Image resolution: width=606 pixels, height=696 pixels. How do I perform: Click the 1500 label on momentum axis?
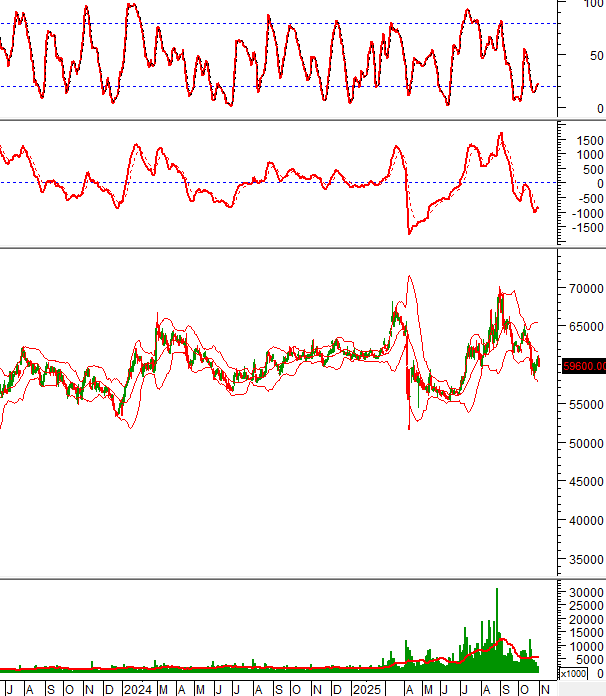[x=586, y=140]
